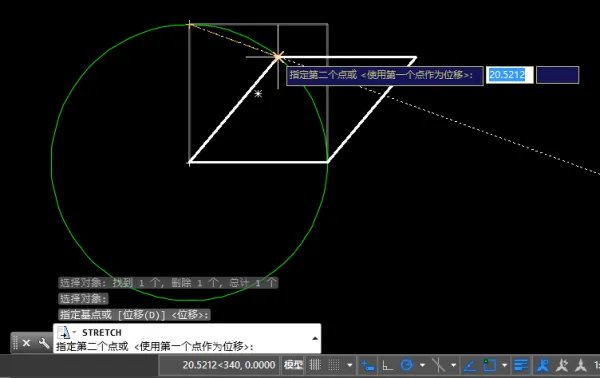The image size is (600, 378).
Task: Open object snap settings dropdown
Action: [504, 365]
